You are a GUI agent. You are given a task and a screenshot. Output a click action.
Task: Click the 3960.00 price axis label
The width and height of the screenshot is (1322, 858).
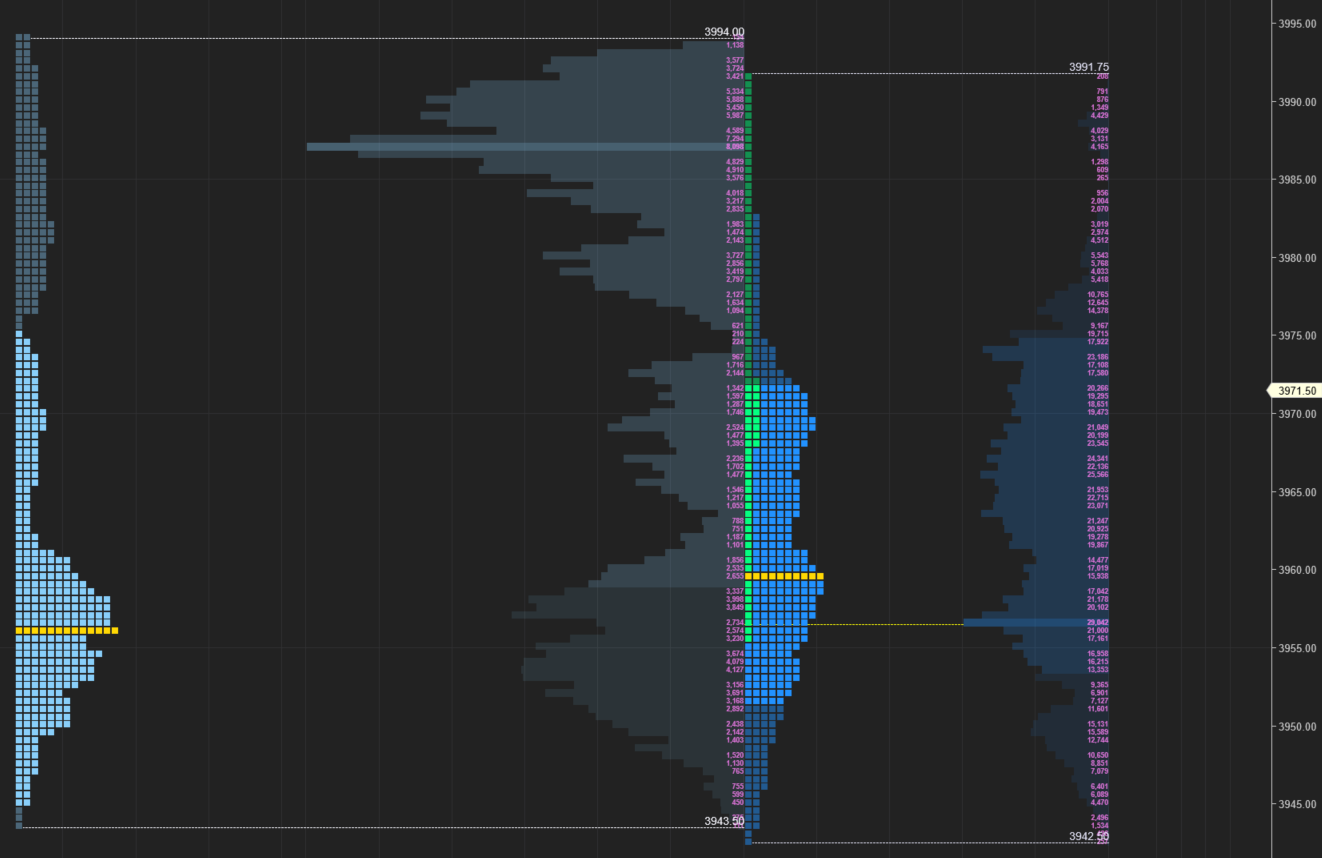[1299, 570]
